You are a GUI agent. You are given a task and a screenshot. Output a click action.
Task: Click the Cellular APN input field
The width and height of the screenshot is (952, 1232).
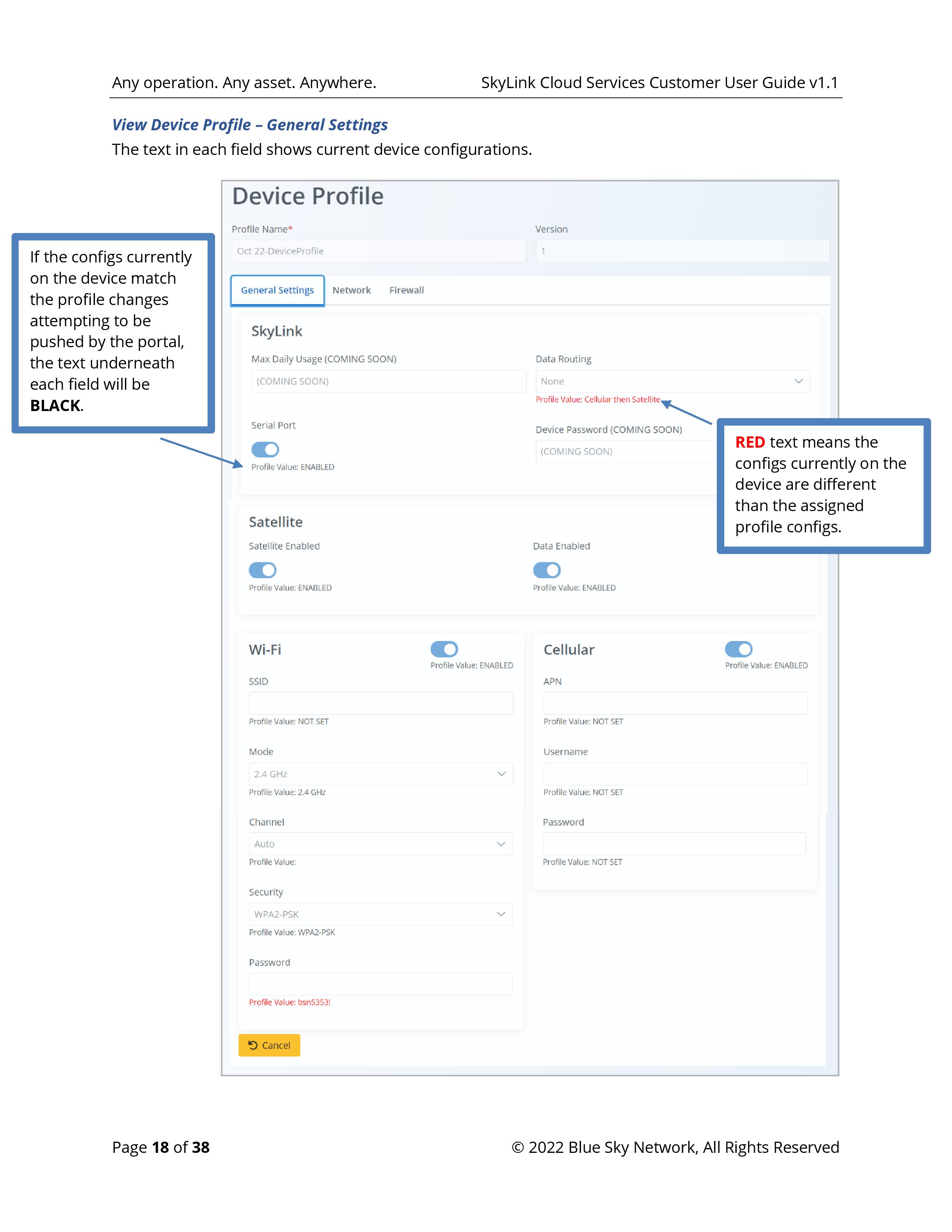pyautogui.click(x=675, y=703)
